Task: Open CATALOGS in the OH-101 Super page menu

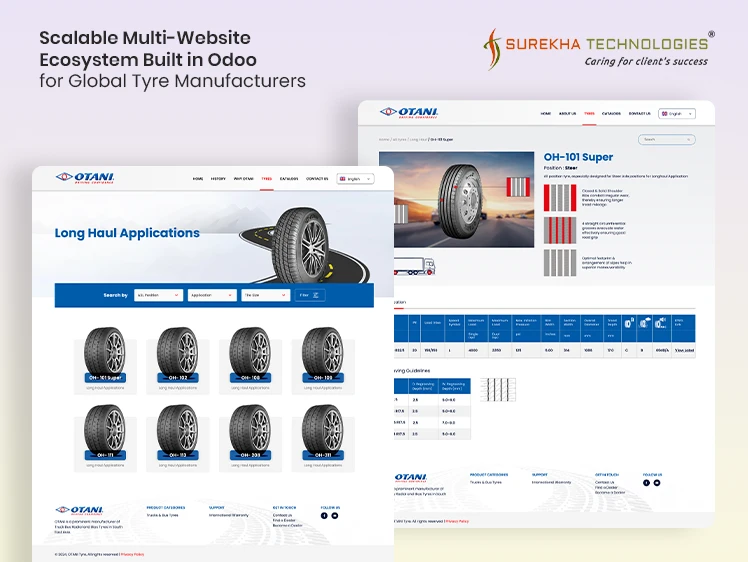Action: click(611, 114)
